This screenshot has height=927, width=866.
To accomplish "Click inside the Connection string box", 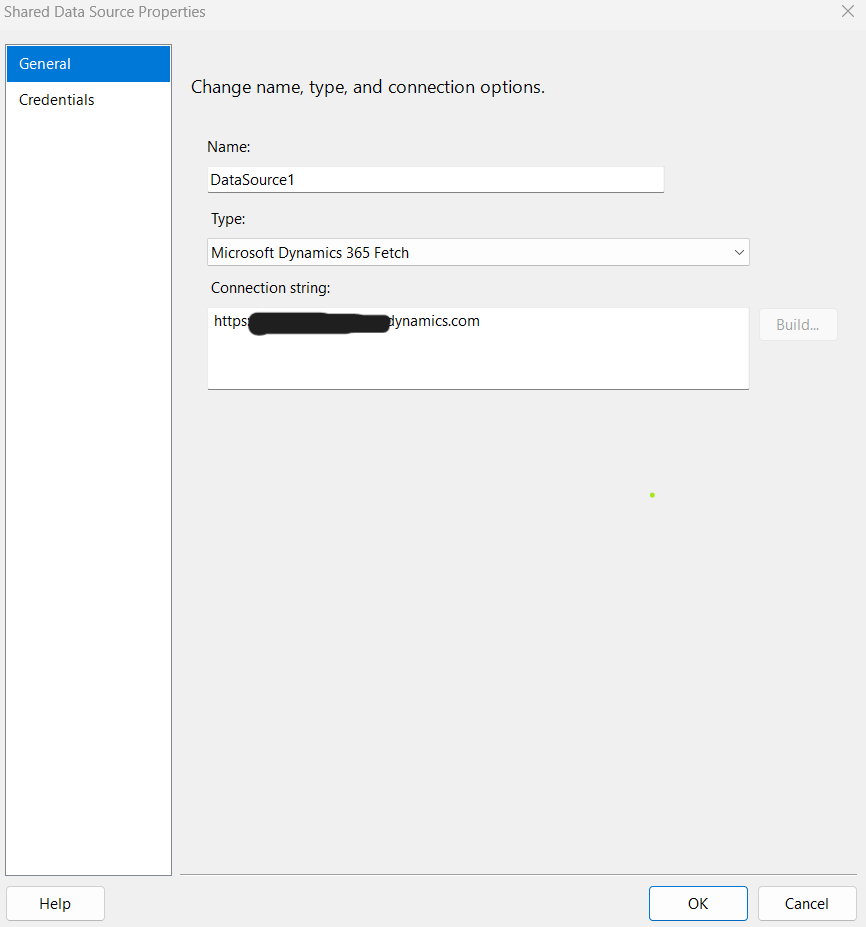I will tap(478, 348).
